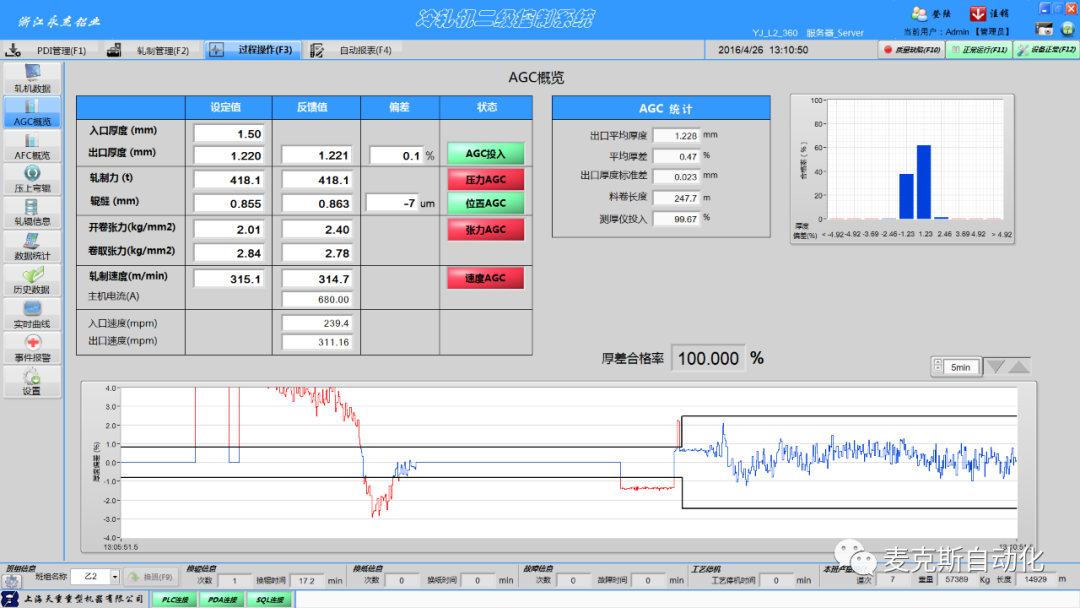Toggle the red 压力AGC button

(485, 180)
